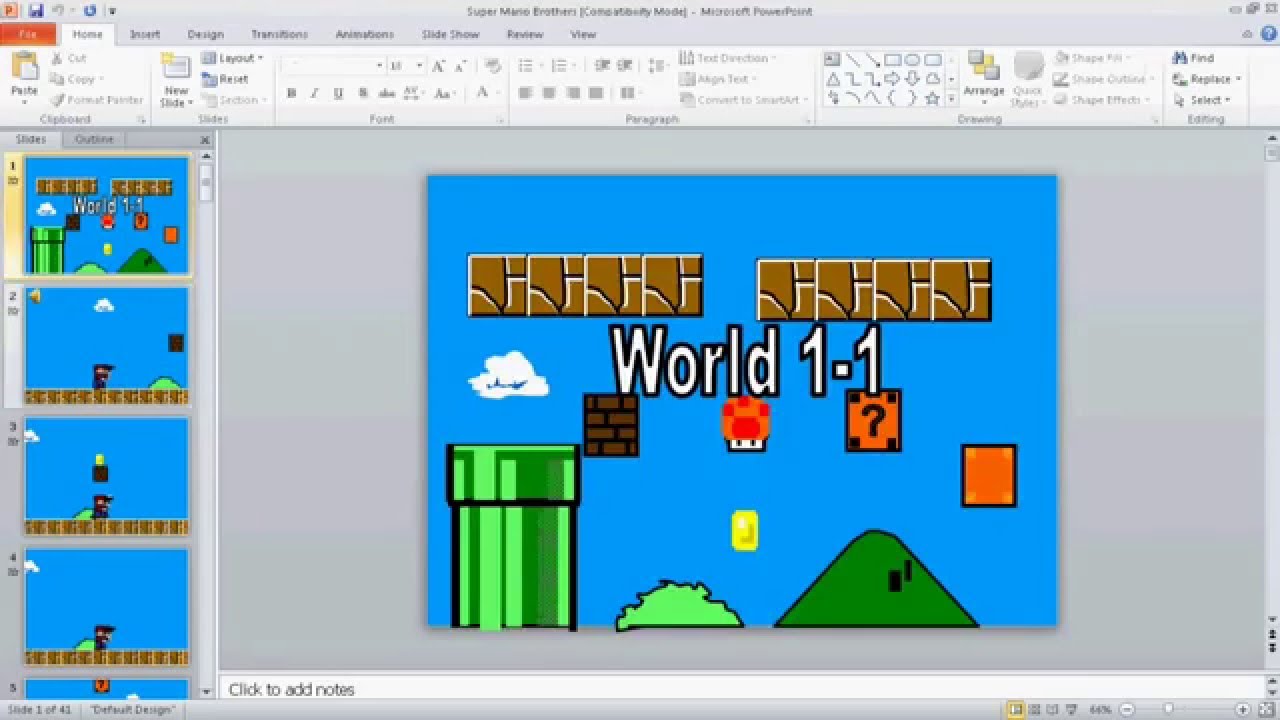Switch to the Insert tab
Viewport: 1280px width, 720px height.
[x=145, y=34]
